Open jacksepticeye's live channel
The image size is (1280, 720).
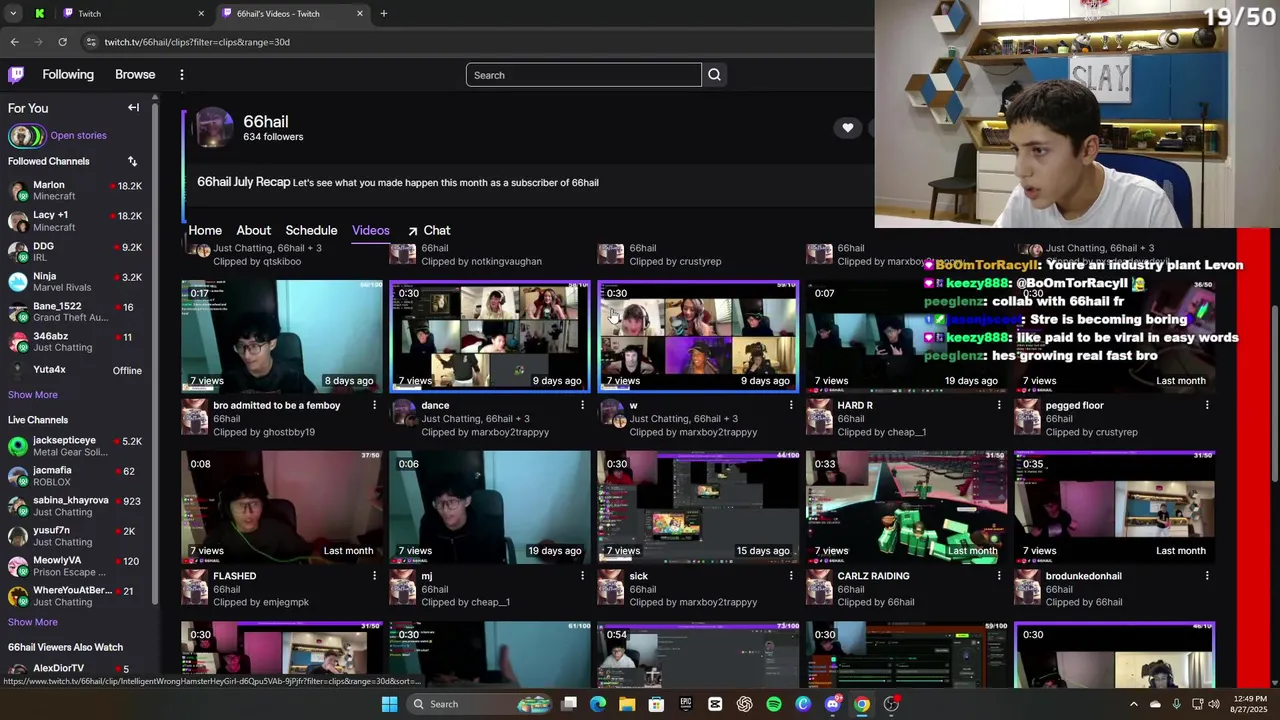75,446
